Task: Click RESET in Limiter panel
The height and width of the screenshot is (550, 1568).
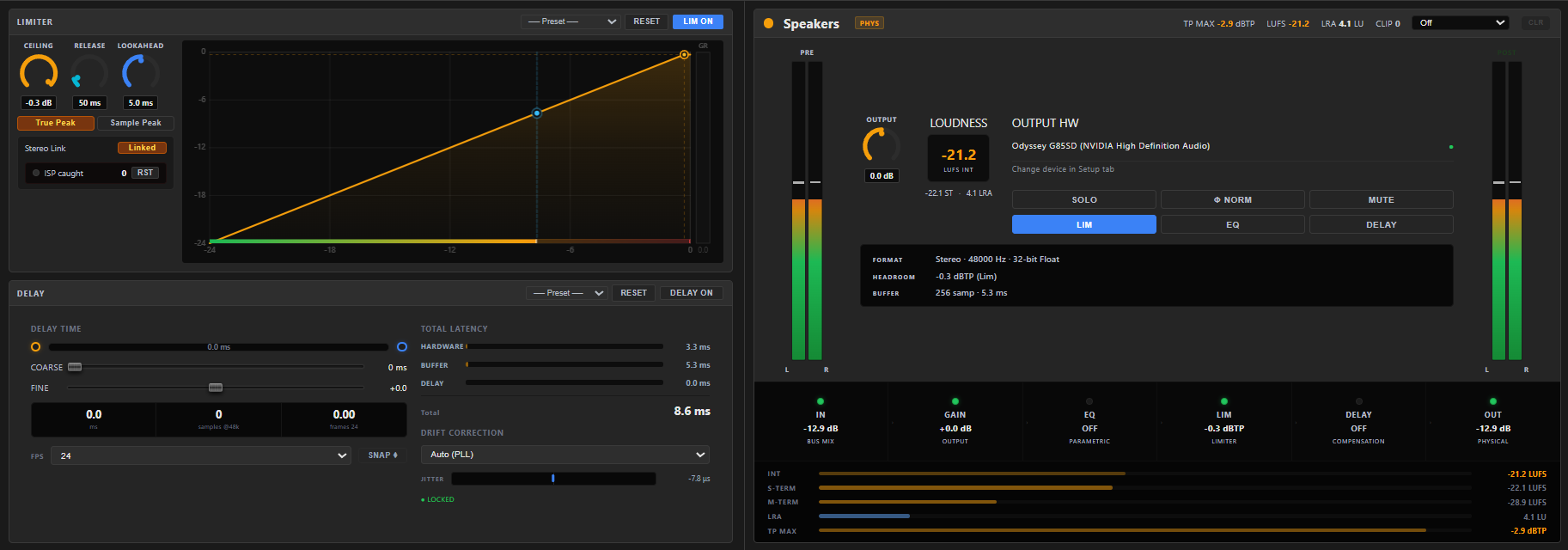Action: pos(647,21)
